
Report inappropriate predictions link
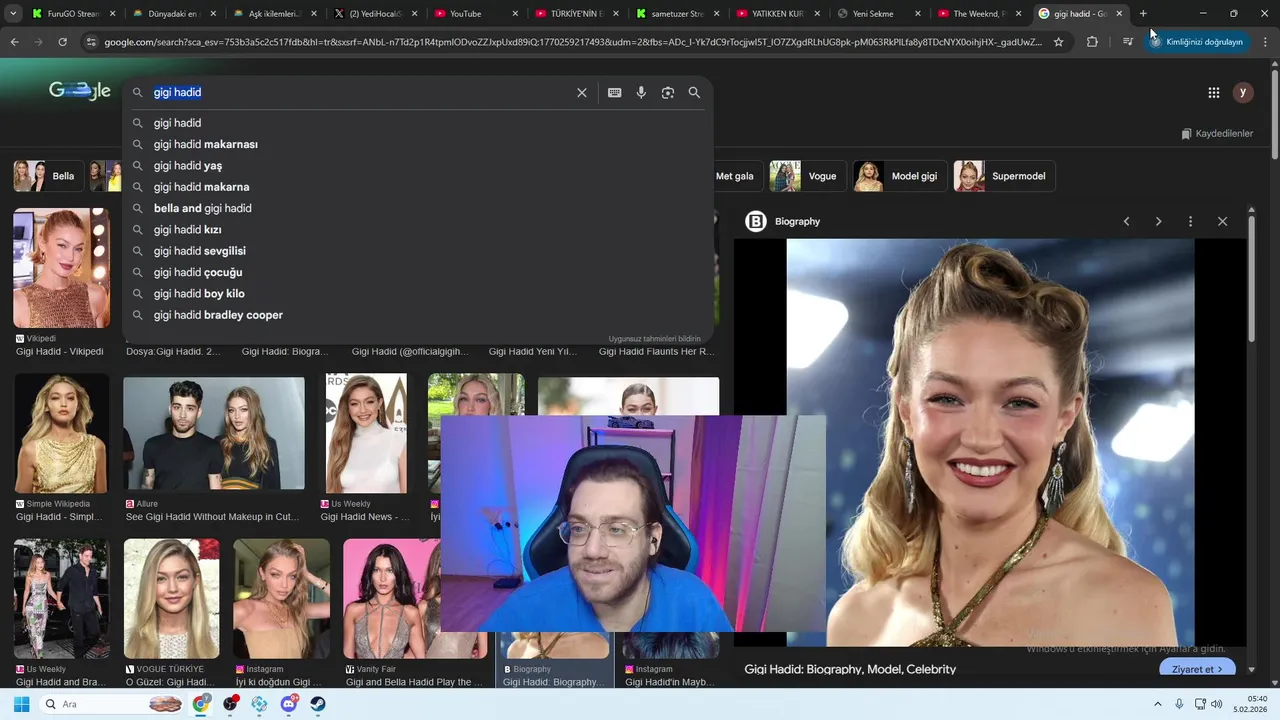pyautogui.click(x=655, y=339)
